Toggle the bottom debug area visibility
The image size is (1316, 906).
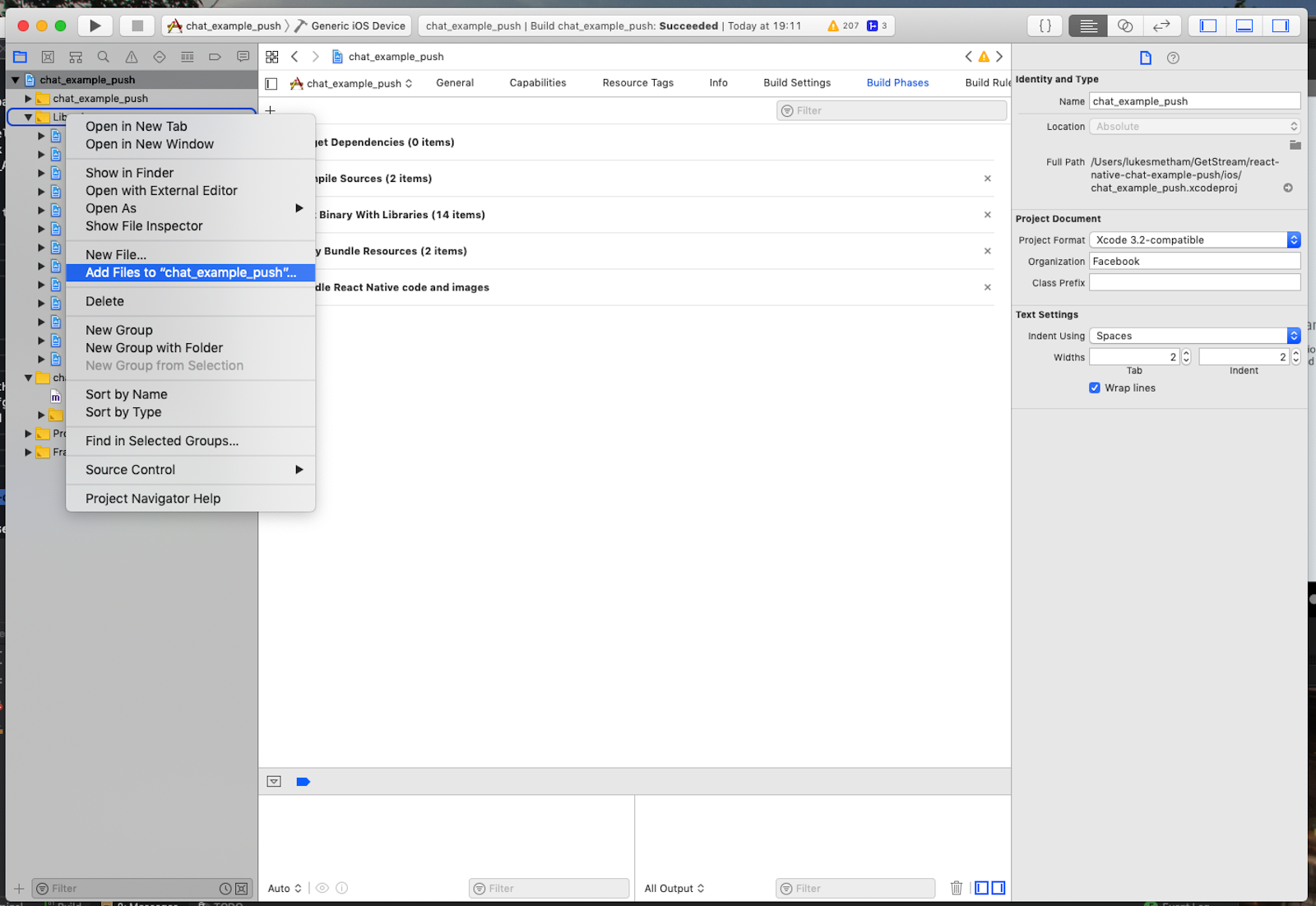pos(1243,26)
